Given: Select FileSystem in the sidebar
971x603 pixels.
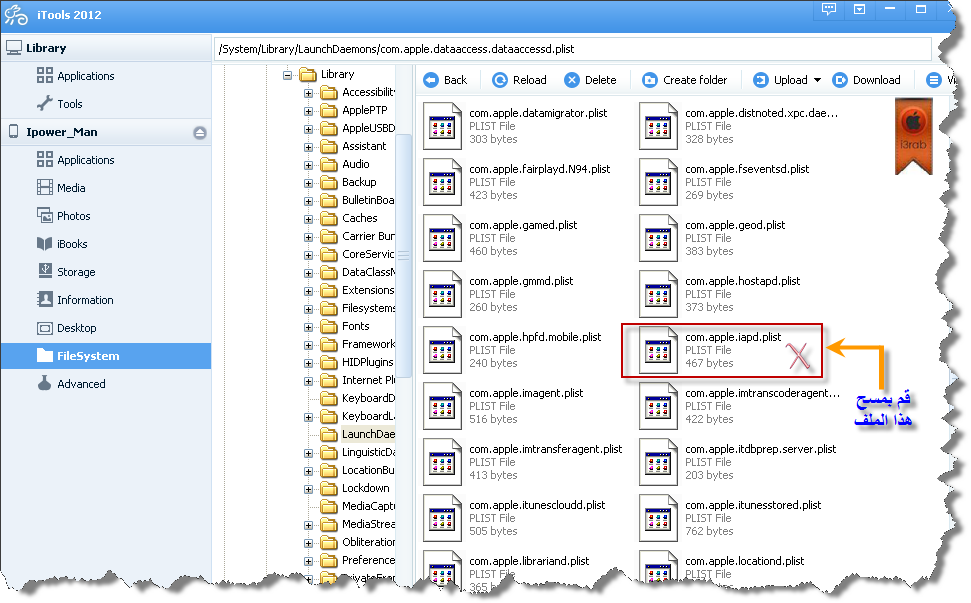Looking at the screenshot, I should point(106,356).
